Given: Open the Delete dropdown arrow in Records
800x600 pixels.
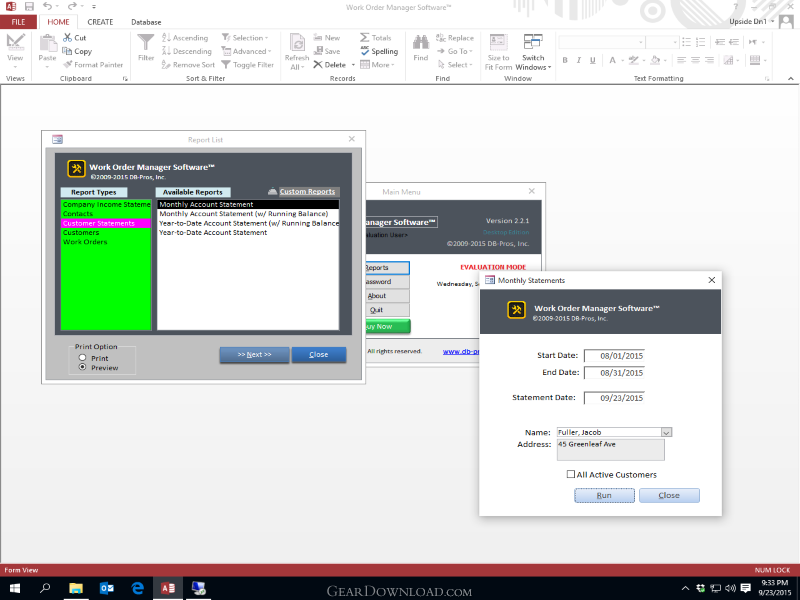Looking at the screenshot, I should 353,65.
